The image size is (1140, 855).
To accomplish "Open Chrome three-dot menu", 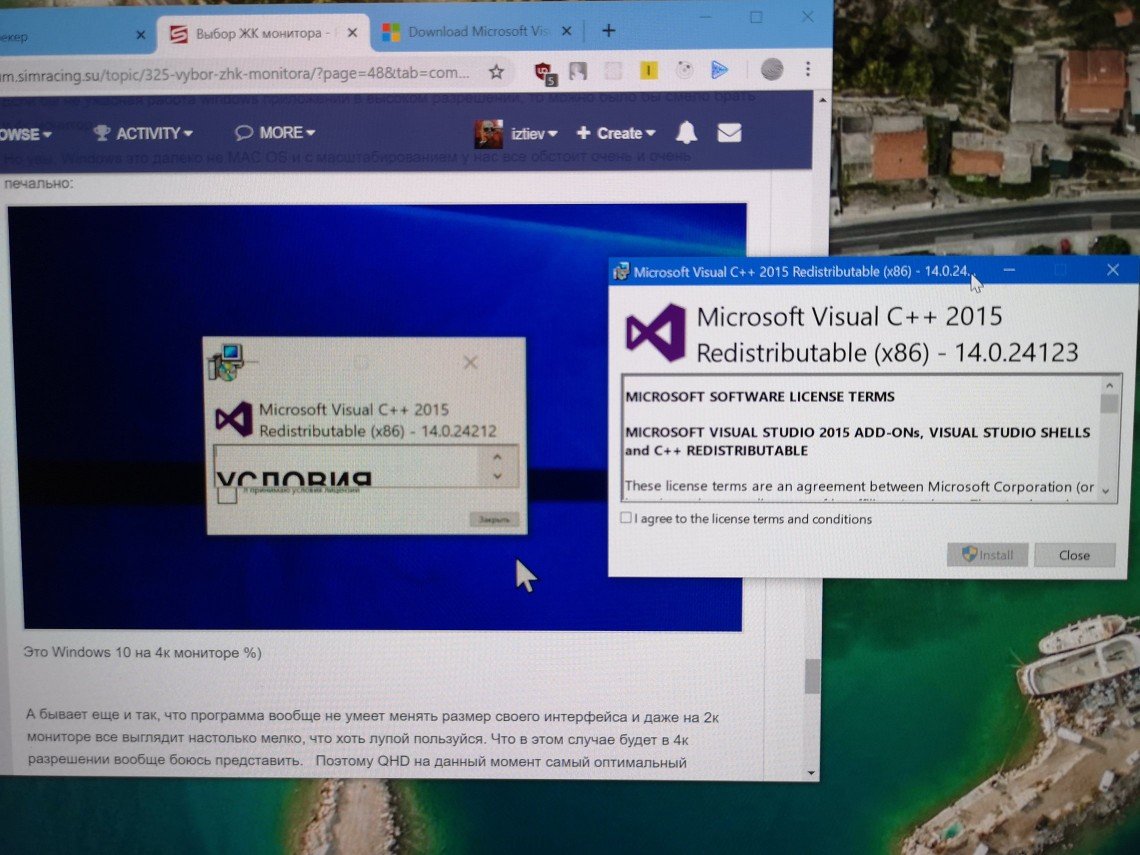I will point(807,68).
